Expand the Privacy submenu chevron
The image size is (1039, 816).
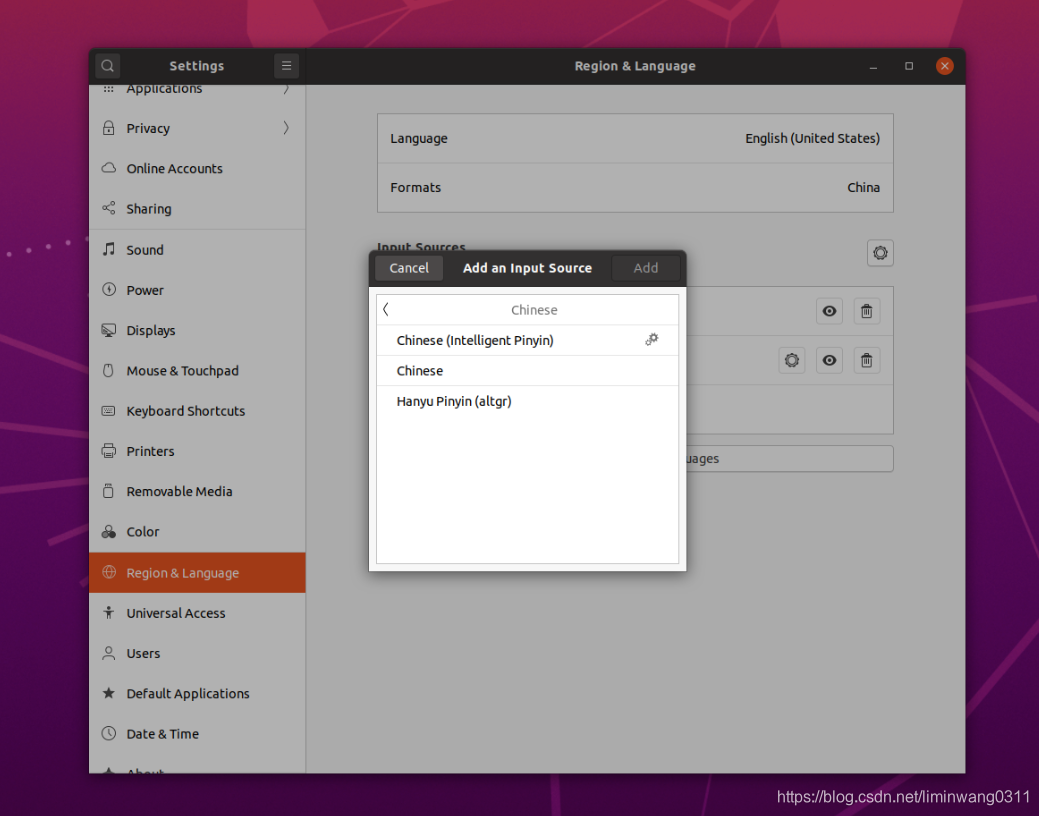pos(286,128)
